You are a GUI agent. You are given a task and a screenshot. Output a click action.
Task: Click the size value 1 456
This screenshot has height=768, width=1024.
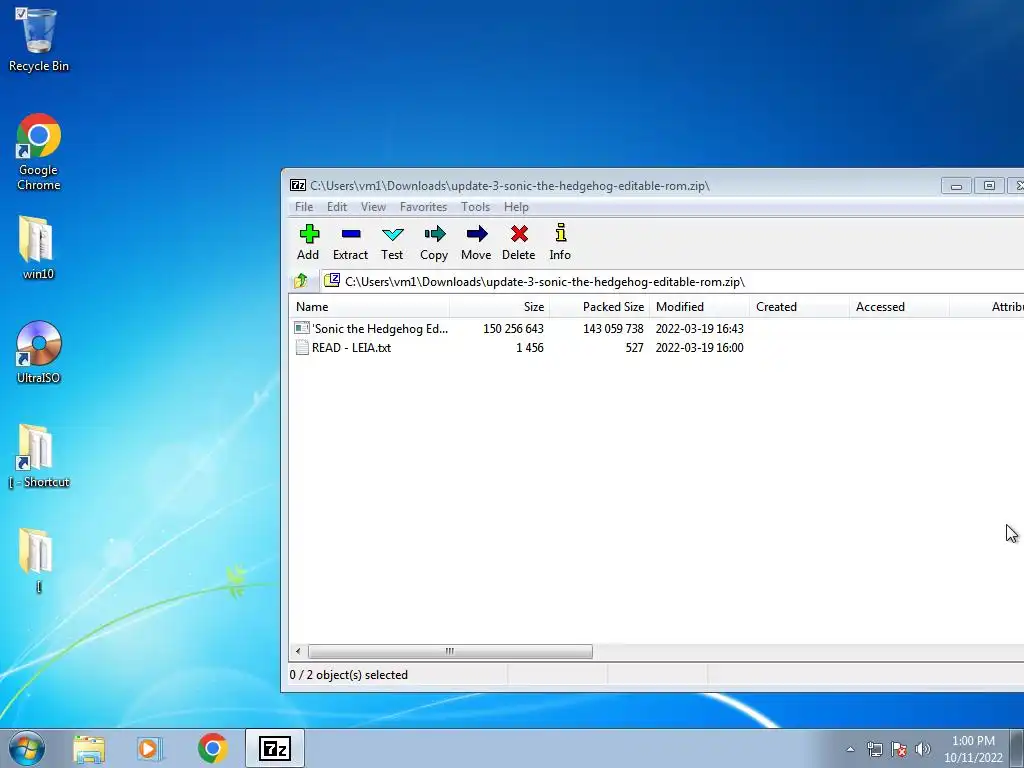coord(530,347)
